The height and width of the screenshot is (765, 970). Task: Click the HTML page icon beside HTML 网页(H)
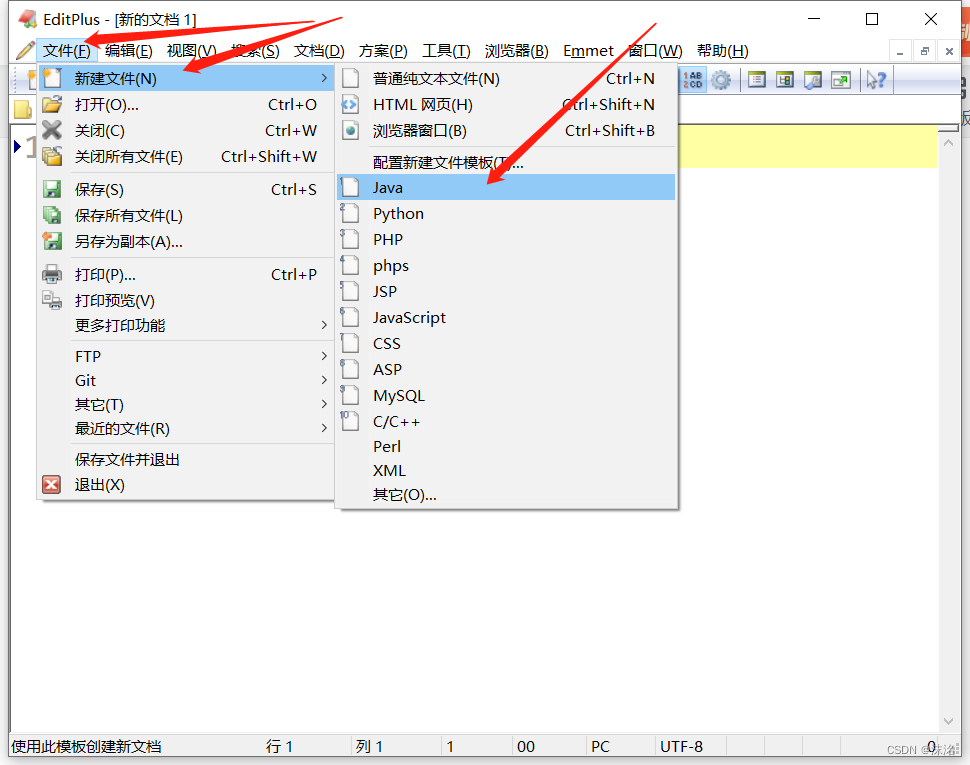pos(350,105)
